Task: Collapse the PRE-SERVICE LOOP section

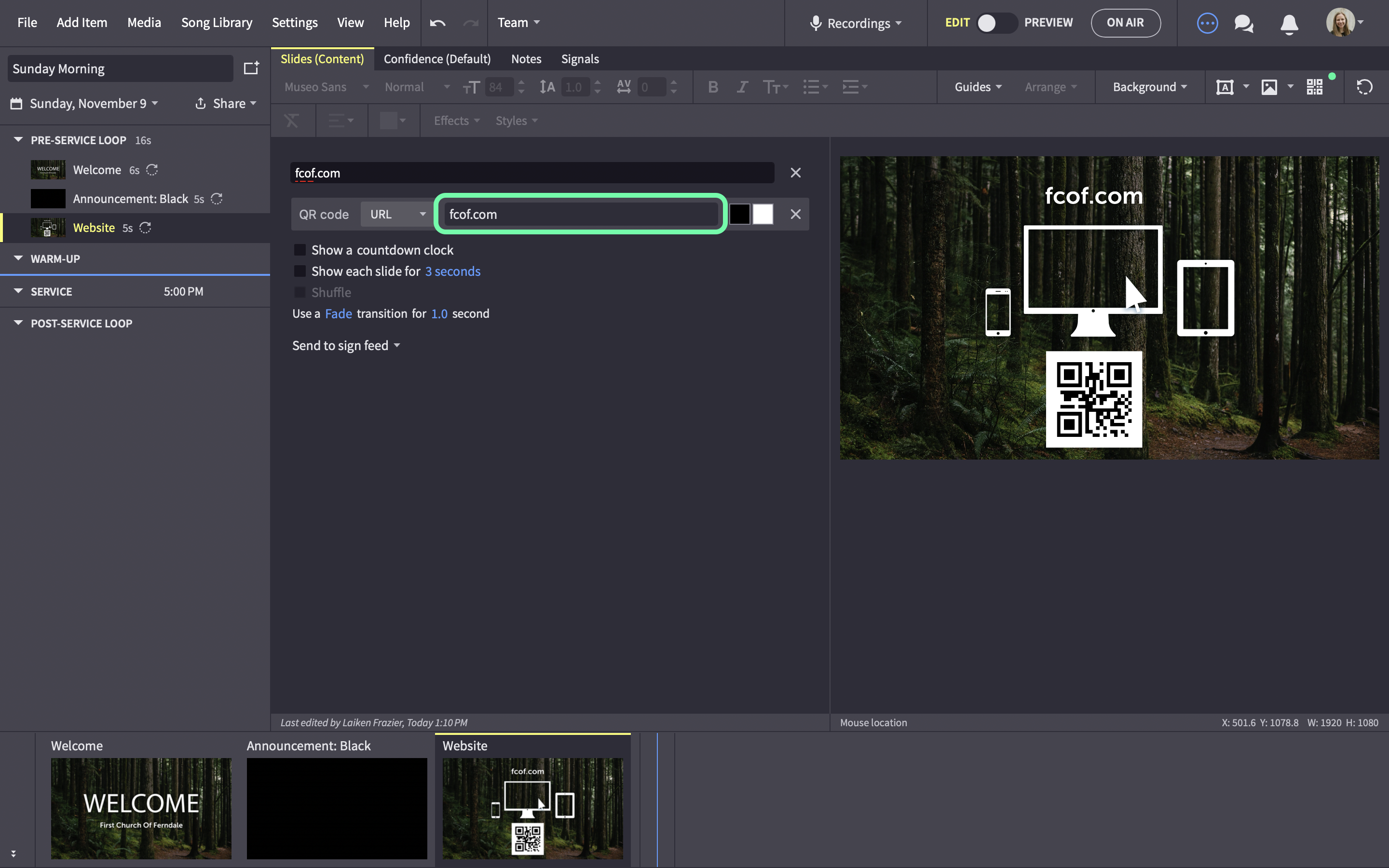Action: pos(18,139)
